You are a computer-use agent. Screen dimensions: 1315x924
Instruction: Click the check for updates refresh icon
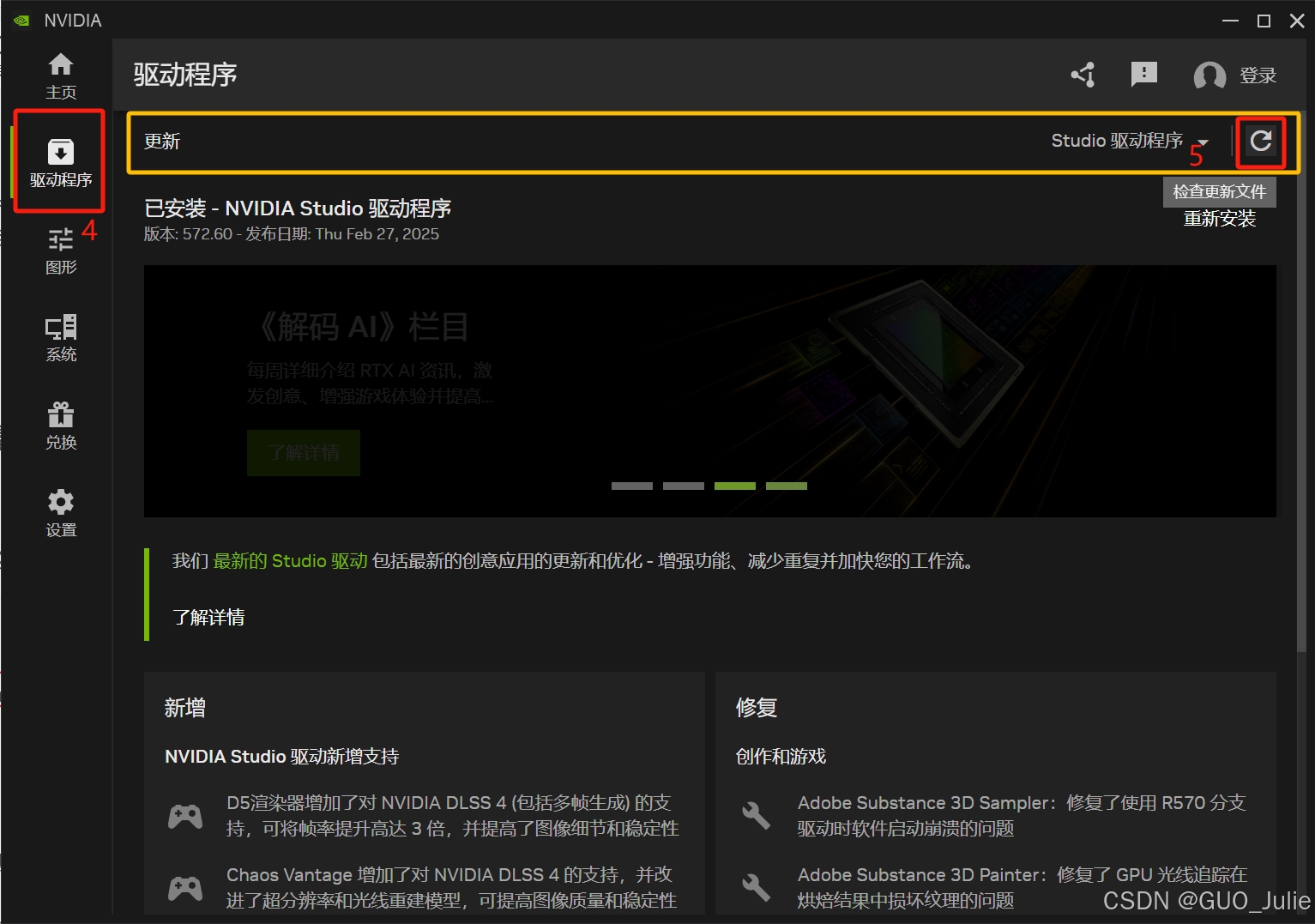(x=1260, y=141)
